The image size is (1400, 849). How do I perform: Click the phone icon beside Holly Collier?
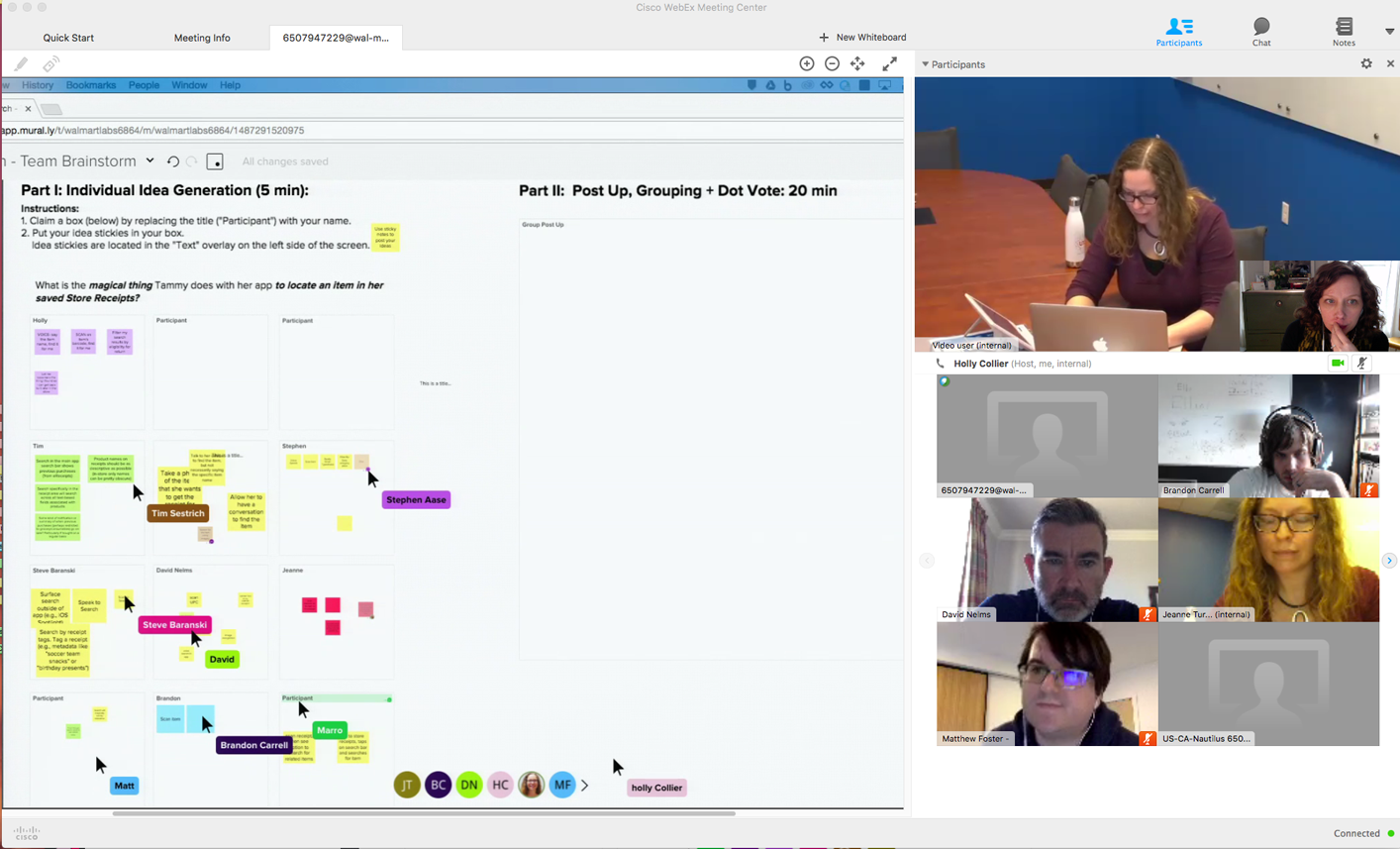coord(941,364)
